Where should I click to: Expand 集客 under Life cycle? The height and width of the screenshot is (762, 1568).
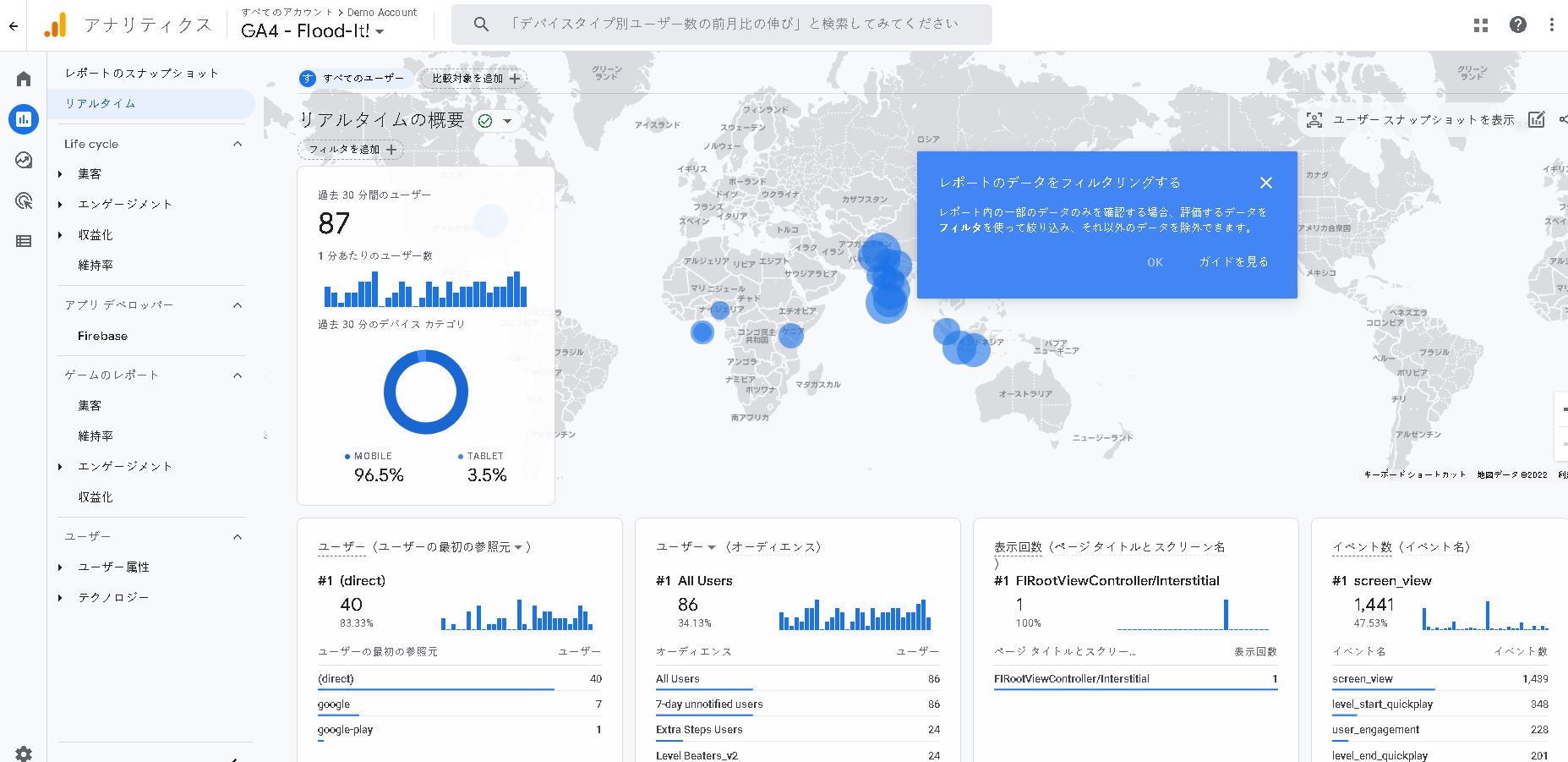pos(60,174)
